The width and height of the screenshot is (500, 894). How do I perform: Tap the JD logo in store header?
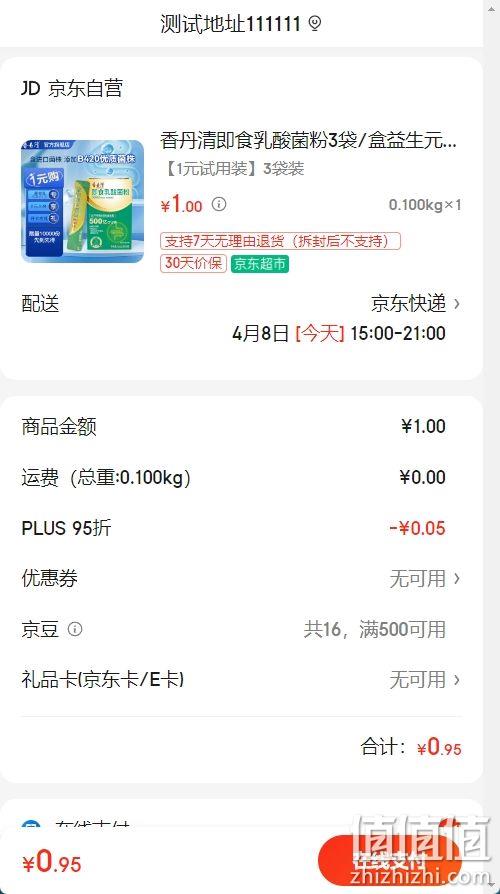pyautogui.click(x=31, y=88)
